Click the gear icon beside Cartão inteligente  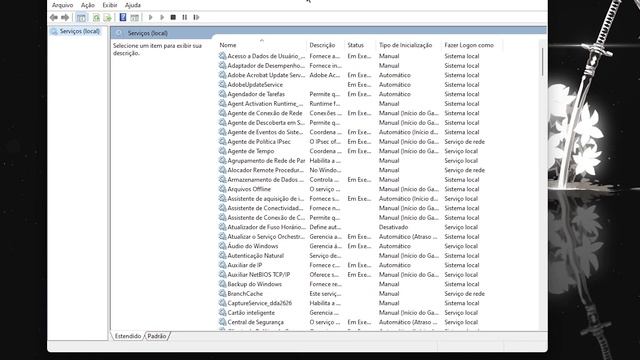222,313
